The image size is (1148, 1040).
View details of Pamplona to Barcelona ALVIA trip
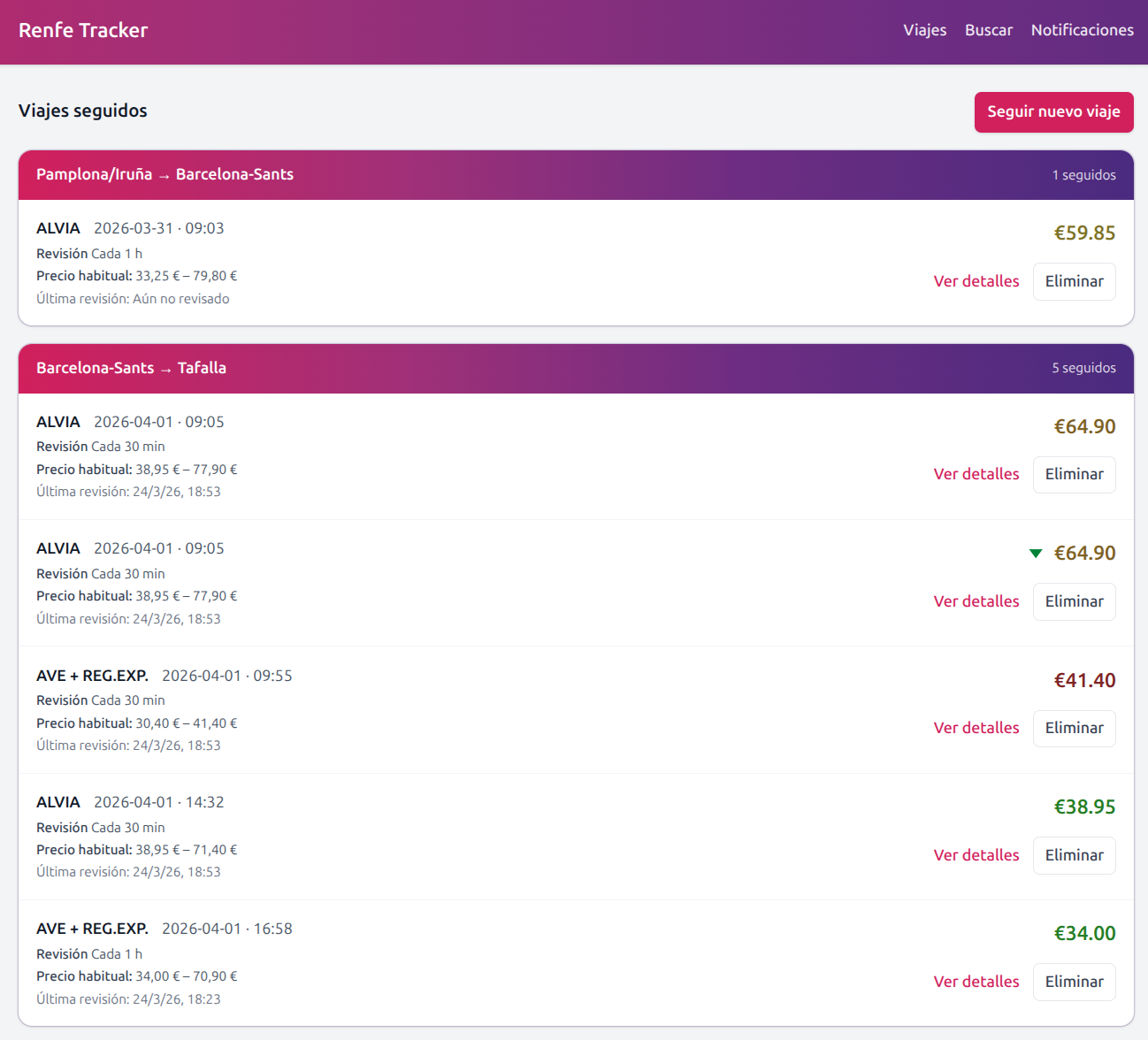(x=976, y=281)
